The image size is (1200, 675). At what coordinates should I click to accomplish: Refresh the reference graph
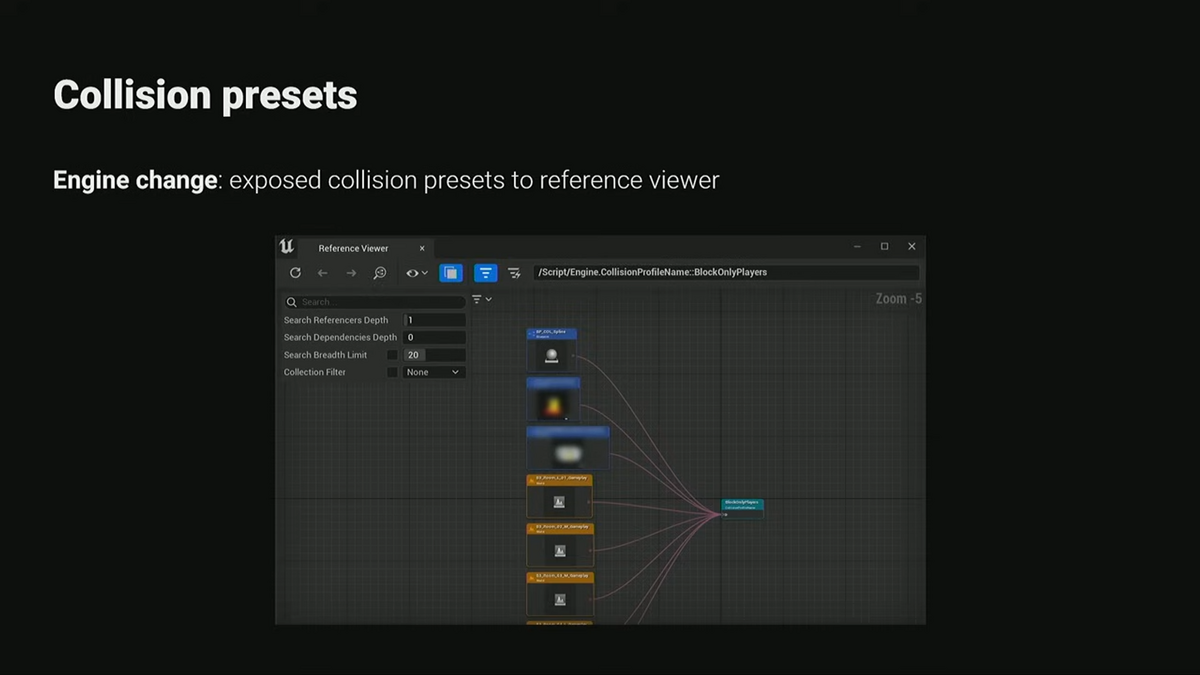click(x=295, y=273)
